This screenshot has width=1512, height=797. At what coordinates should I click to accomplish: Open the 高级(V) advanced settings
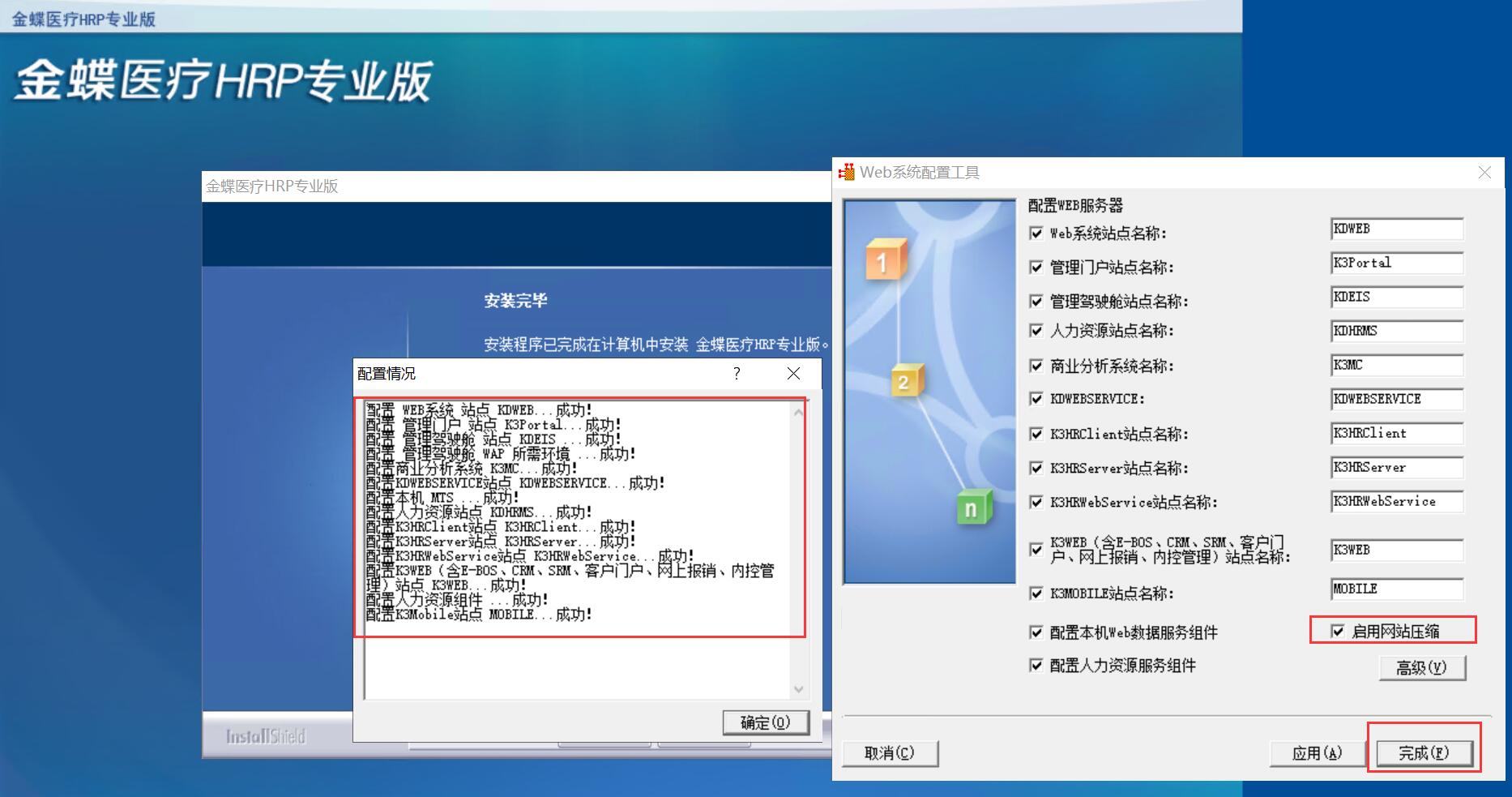tap(1422, 668)
